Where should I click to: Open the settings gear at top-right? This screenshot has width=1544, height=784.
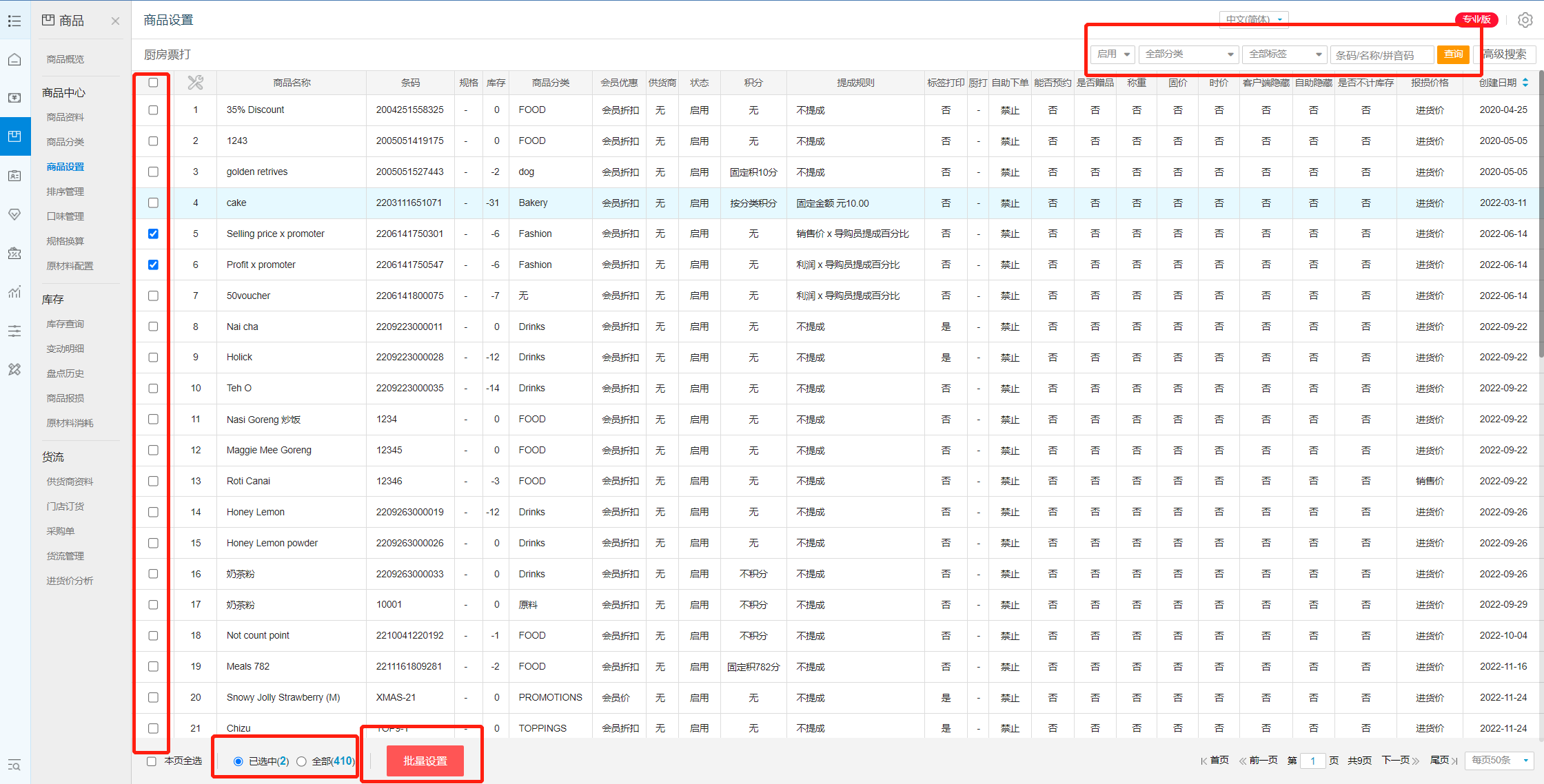[1525, 20]
